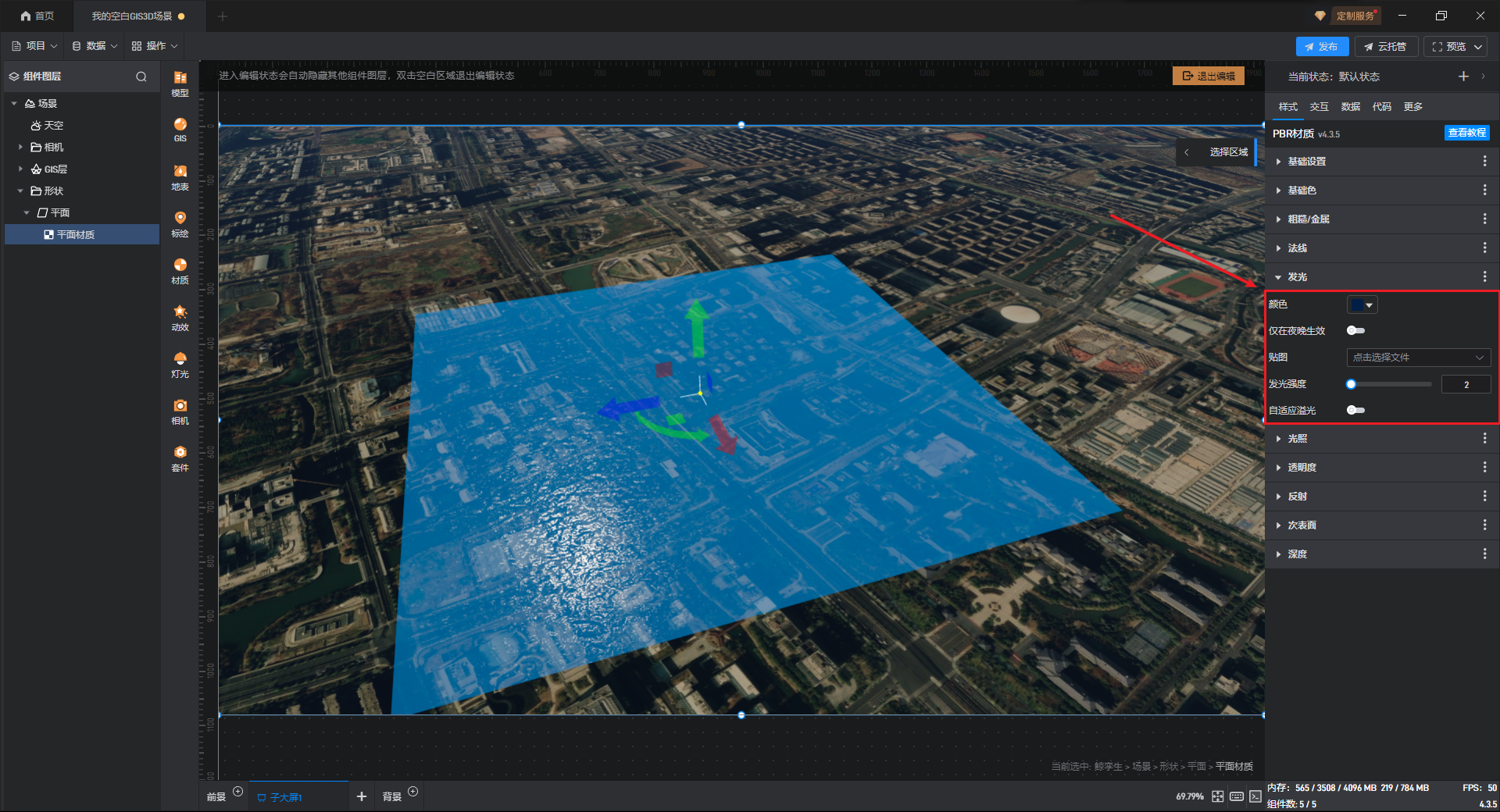Open the 动效 (animation effects) icon
The width and height of the screenshot is (1500, 812).
pos(180,317)
